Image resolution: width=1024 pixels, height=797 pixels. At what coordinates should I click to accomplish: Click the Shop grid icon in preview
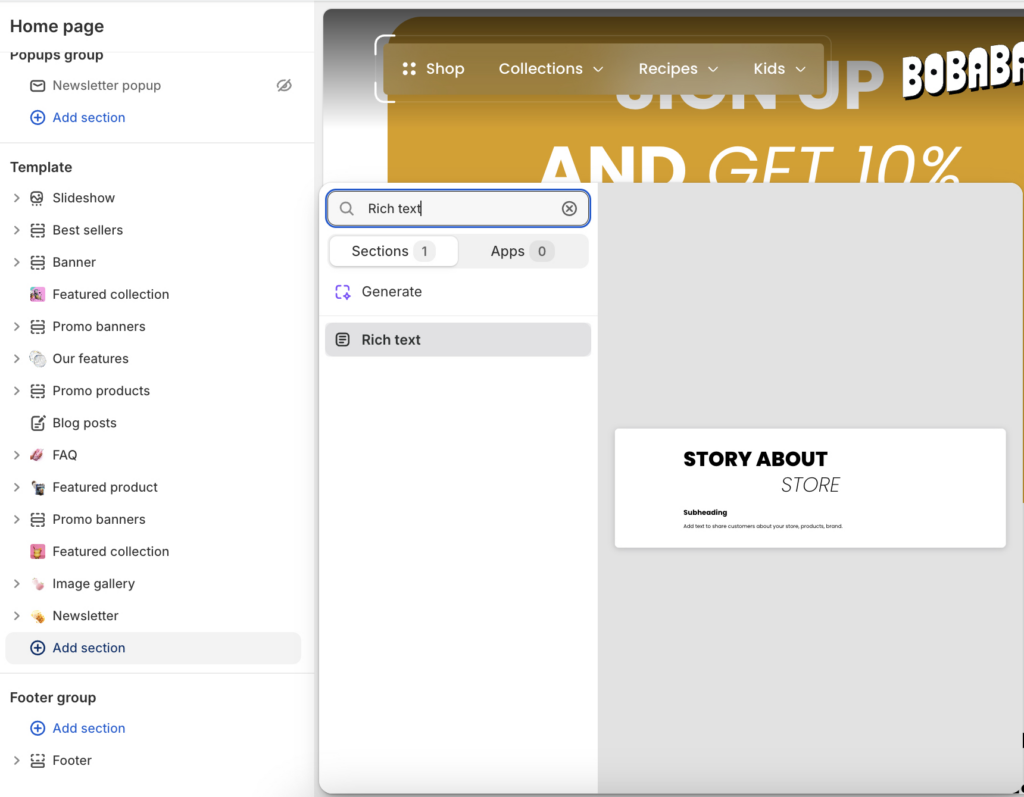(409, 69)
